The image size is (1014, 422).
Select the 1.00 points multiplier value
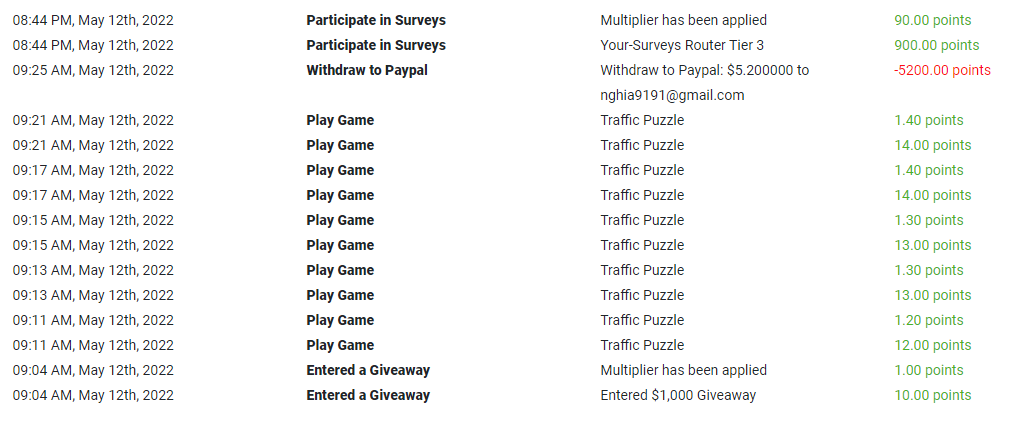[929, 370]
